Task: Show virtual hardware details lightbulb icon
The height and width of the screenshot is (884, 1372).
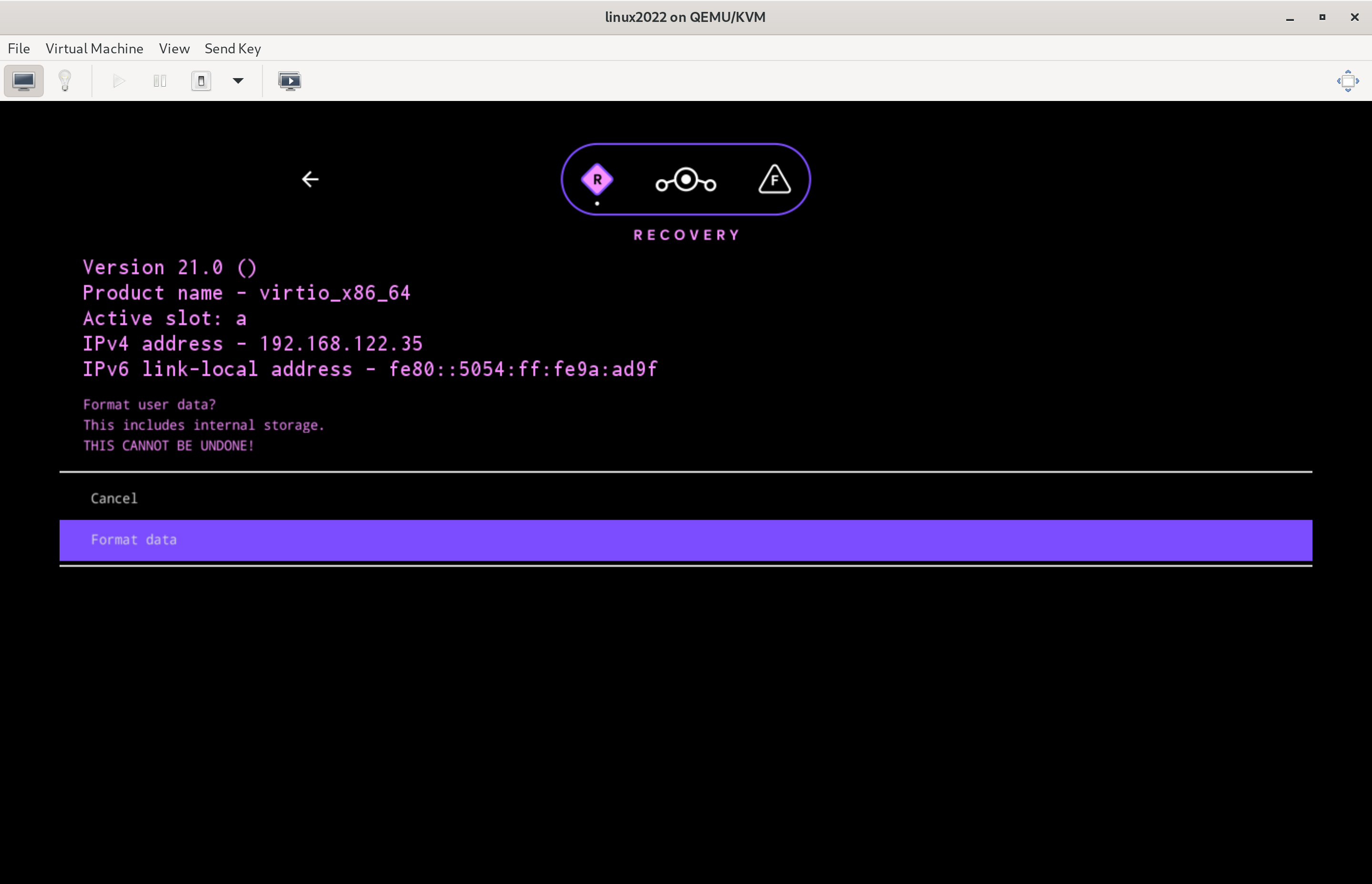Action: 65,81
